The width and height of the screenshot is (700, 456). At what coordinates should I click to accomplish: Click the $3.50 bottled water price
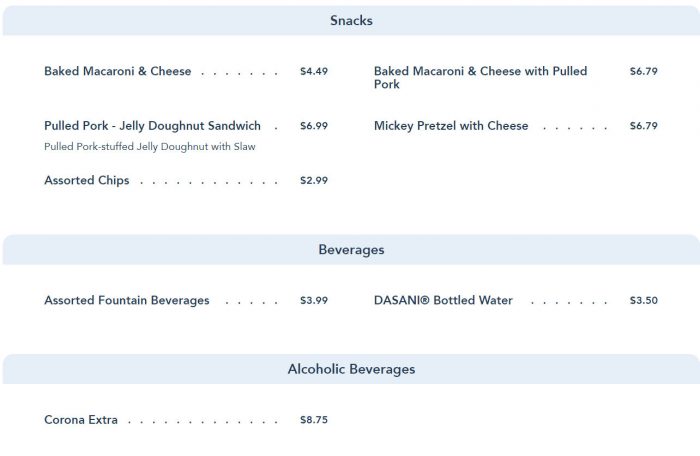click(644, 301)
